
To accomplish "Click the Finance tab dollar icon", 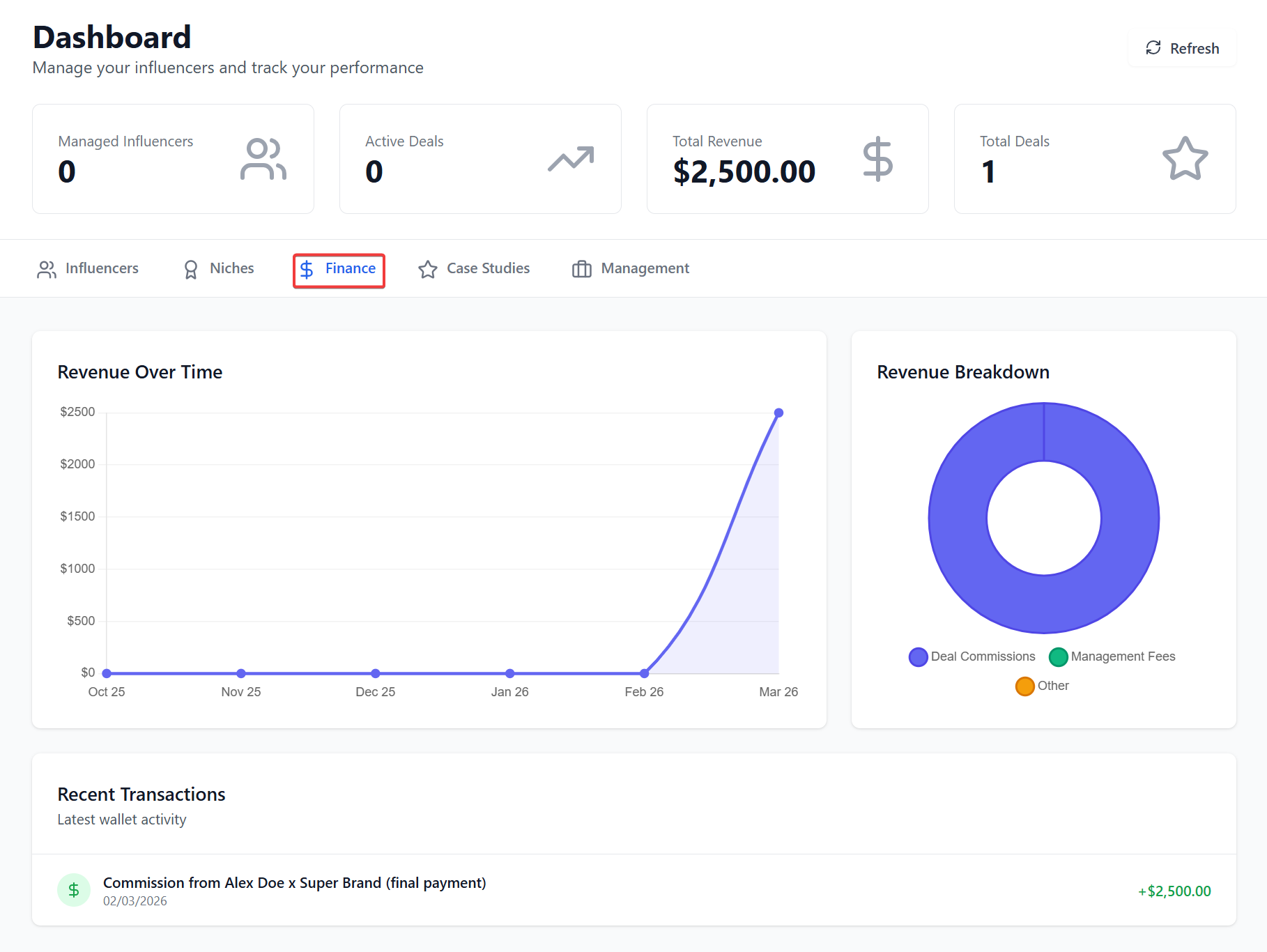I will 307,270.
